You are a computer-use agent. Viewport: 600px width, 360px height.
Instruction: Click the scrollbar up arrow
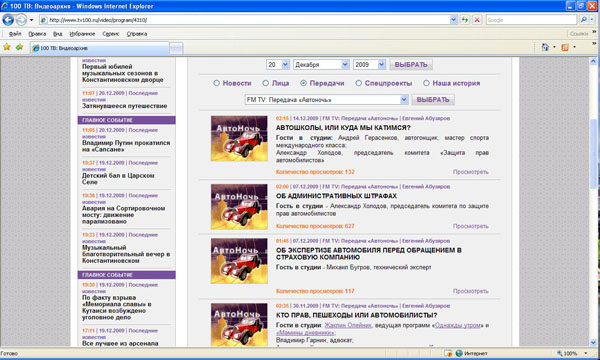pyautogui.click(x=593, y=61)
